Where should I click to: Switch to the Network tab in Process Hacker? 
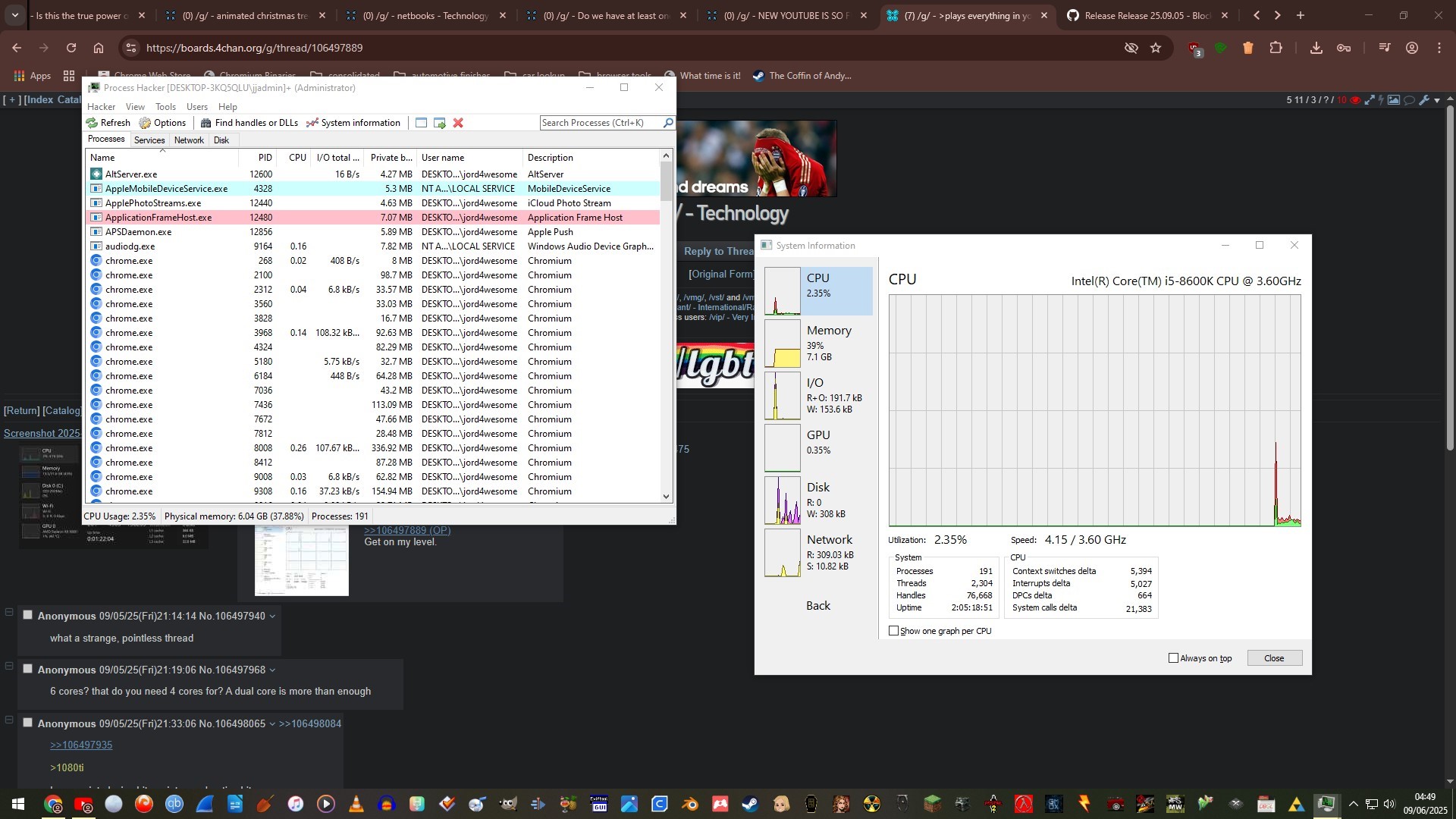pos(189,140)
